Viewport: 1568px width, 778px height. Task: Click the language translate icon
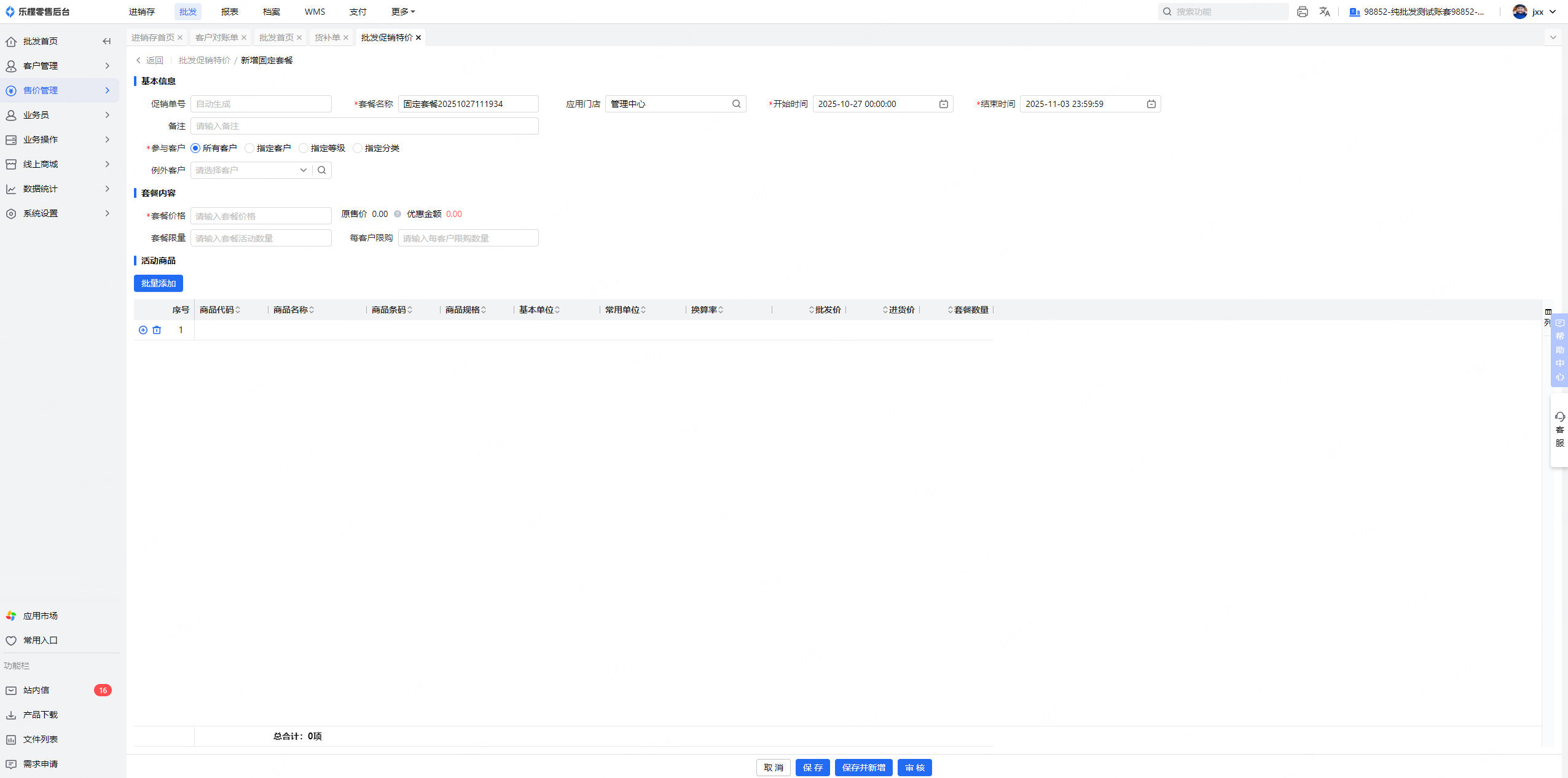pos(1325,12)
